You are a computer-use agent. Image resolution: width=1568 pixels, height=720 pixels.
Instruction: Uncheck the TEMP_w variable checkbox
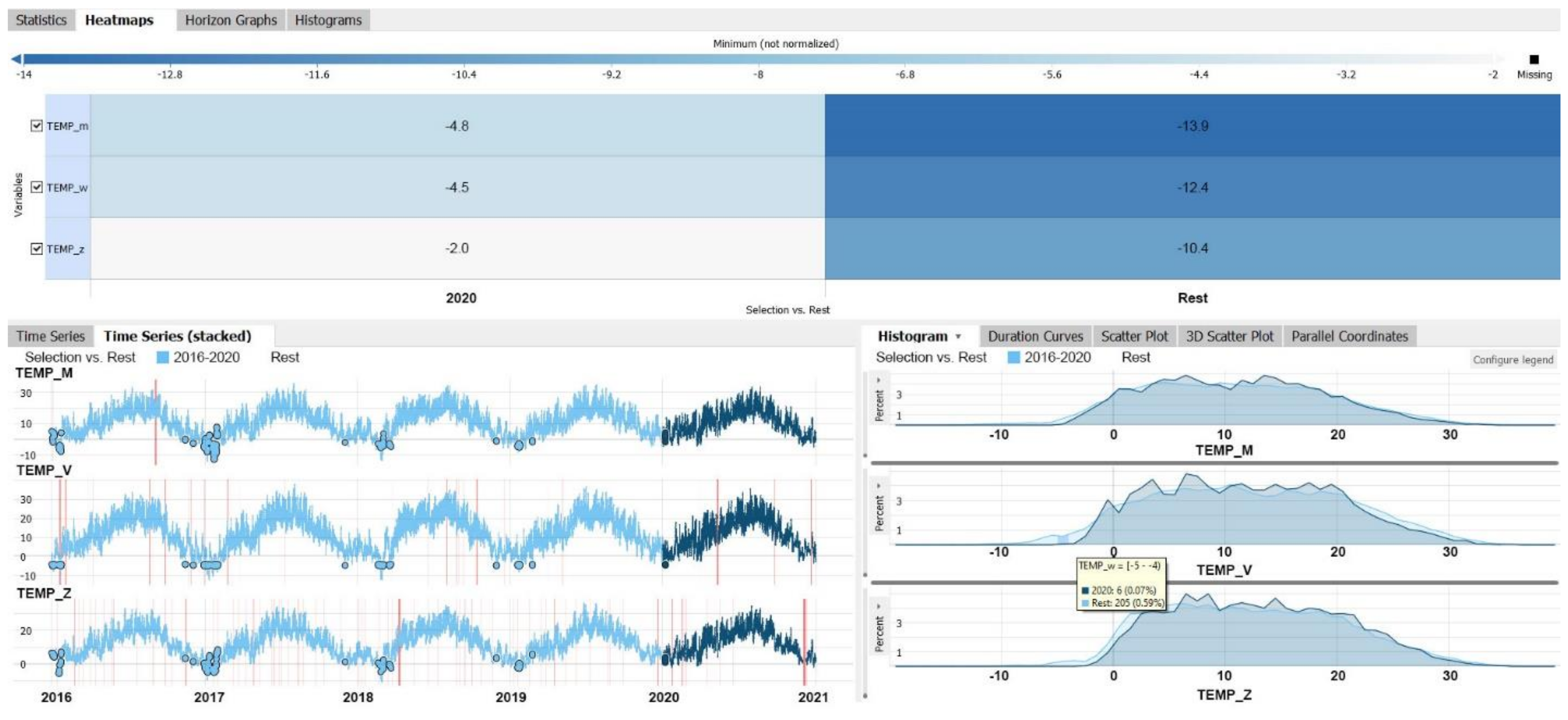click(37, 187)
